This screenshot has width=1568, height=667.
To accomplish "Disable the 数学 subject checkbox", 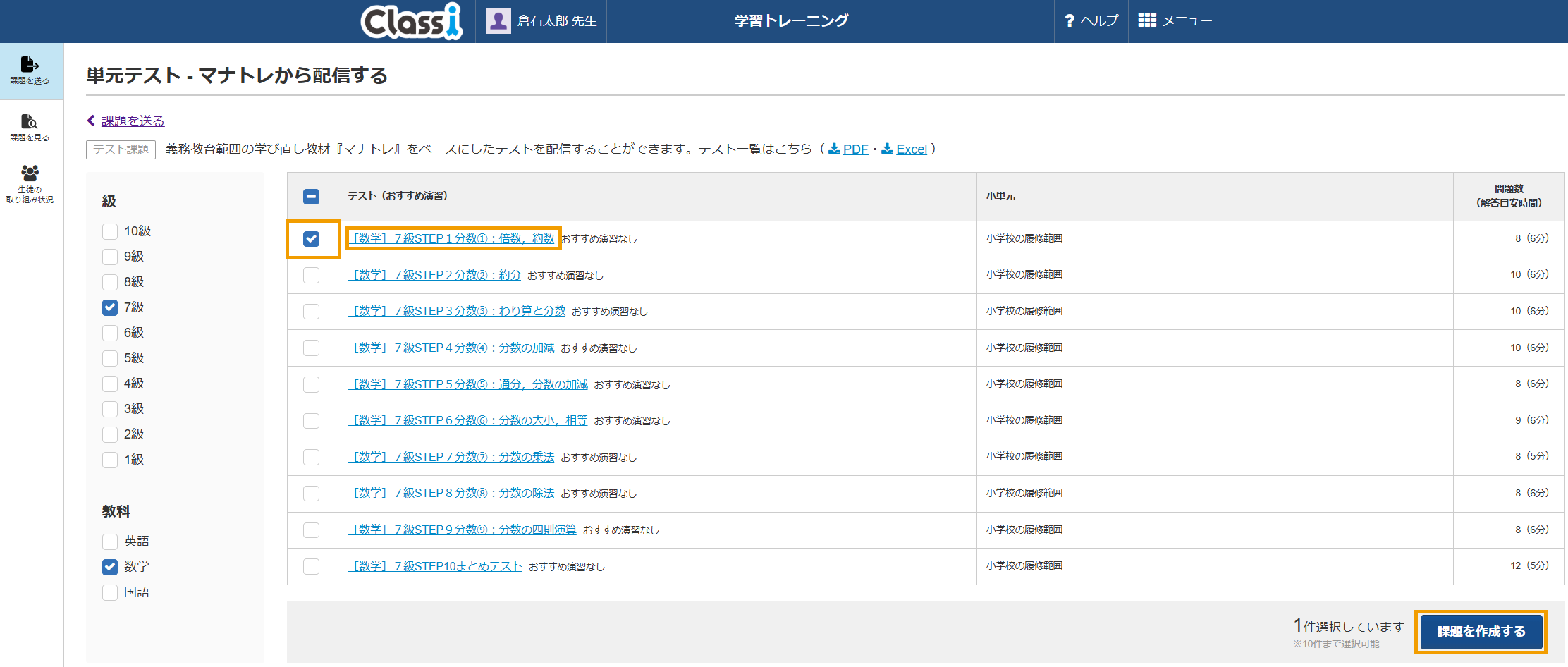I will pos(110,567).
